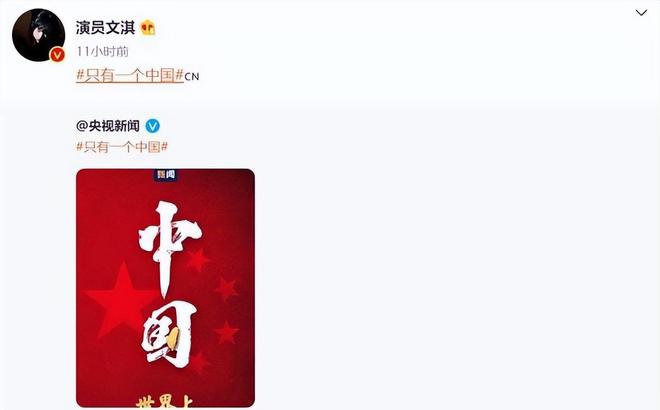
Task: Open the underlined #只有一个中国# hashtag in main post
Action: tap(130, 75)
